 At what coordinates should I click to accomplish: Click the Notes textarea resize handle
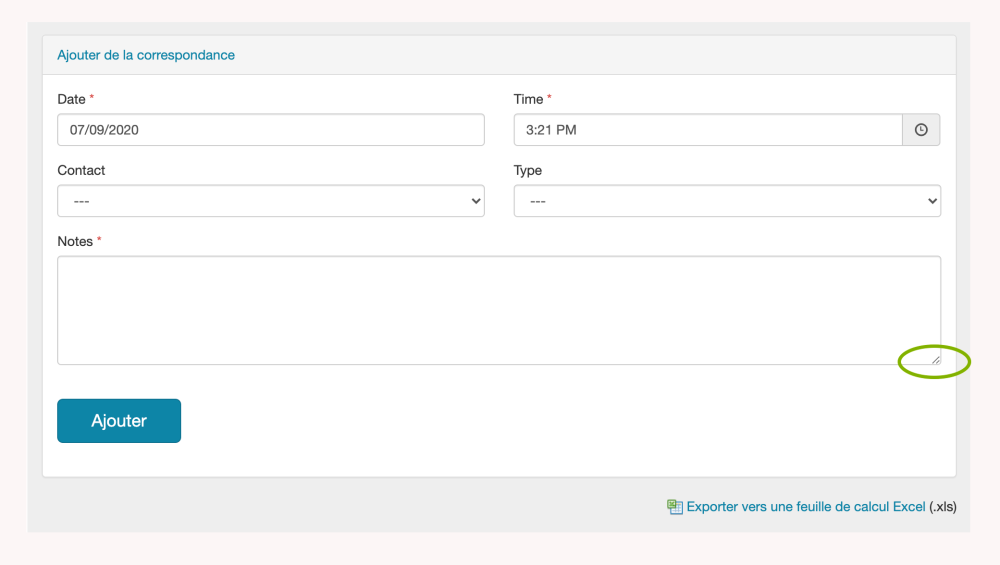pos(935,359)
